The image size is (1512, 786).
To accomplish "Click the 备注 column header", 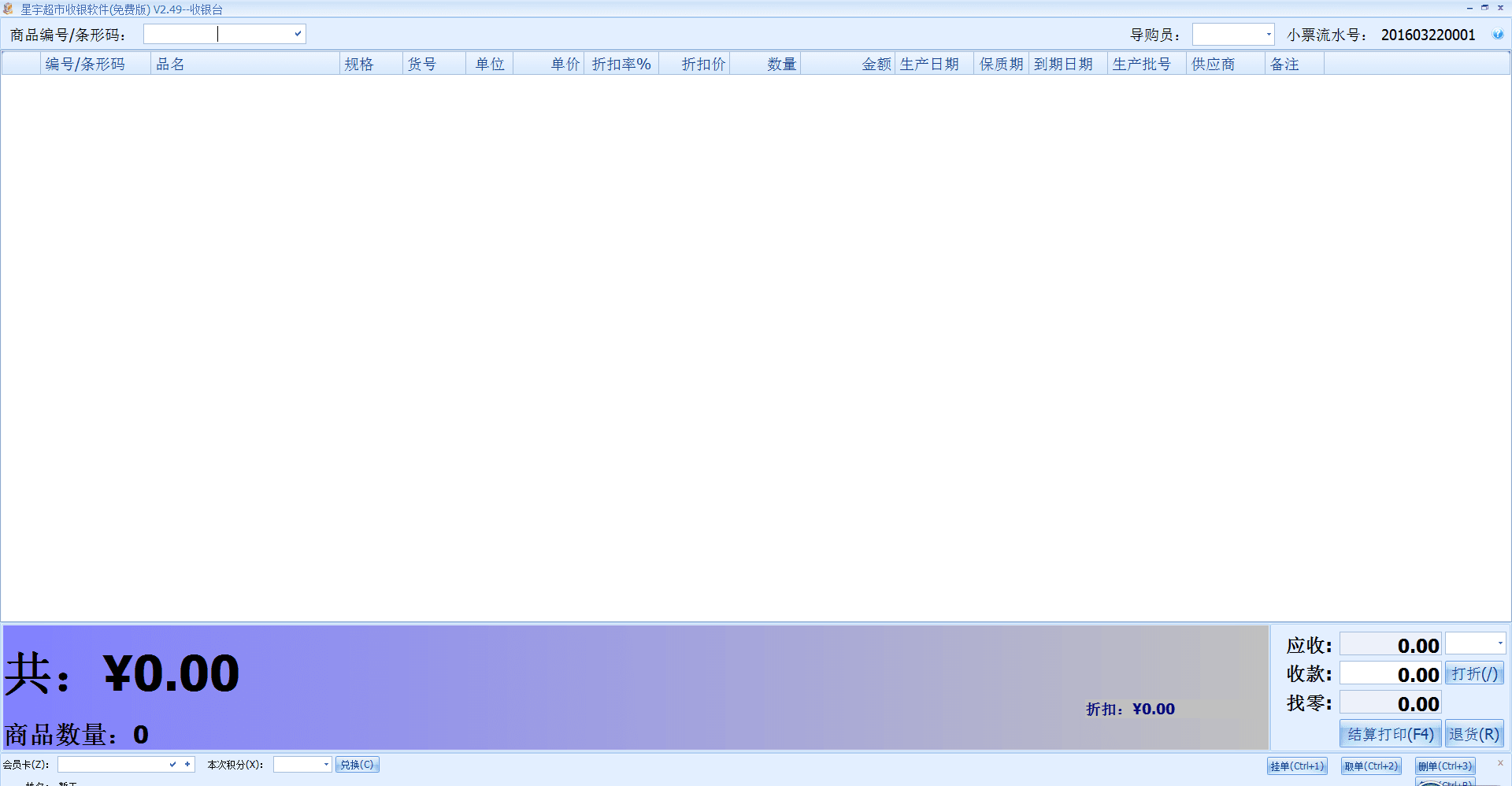I will coord(1294,64).
